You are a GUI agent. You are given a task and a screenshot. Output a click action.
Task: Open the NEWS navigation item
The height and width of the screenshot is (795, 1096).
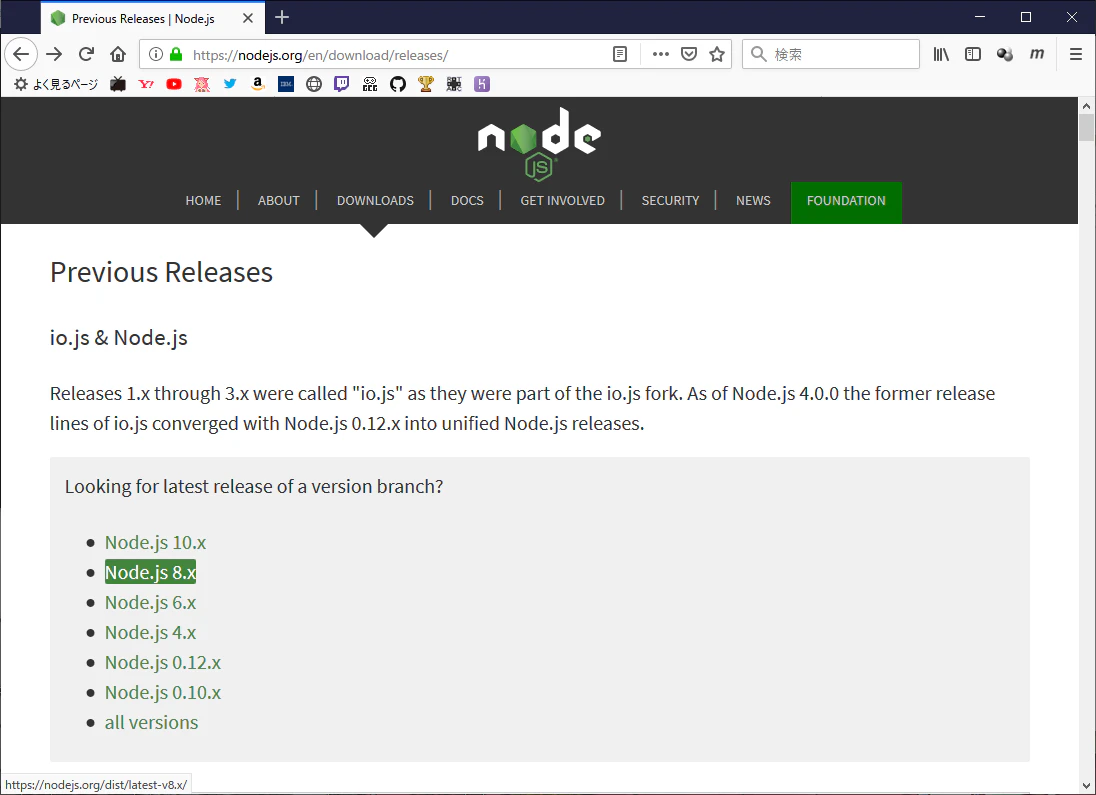tap(754, 201)
